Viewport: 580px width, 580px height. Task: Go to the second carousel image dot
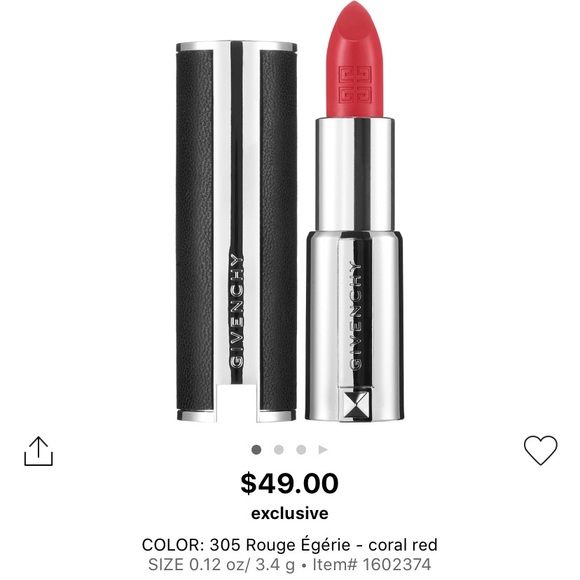click(279, 450)
